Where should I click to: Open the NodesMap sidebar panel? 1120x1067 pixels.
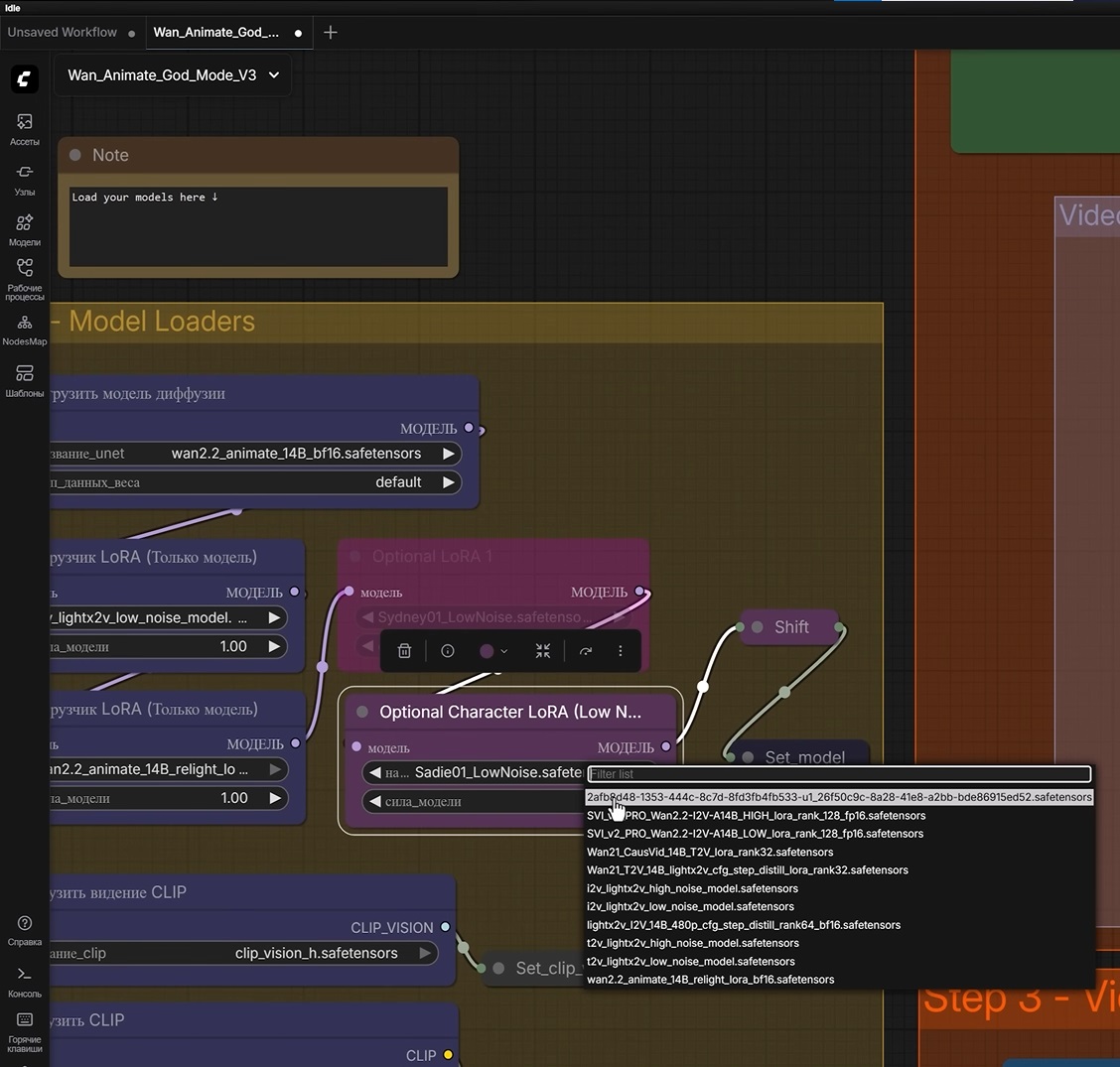[x=24, y=331]
